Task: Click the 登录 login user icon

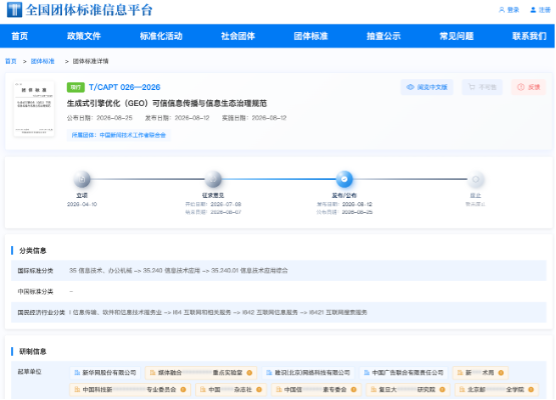Action: click(x=501, y=10)
